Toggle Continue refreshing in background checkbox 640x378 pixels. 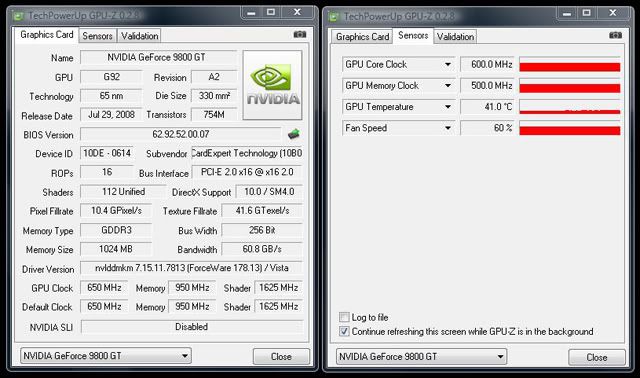pyautogui.click(x=344, y=331)
